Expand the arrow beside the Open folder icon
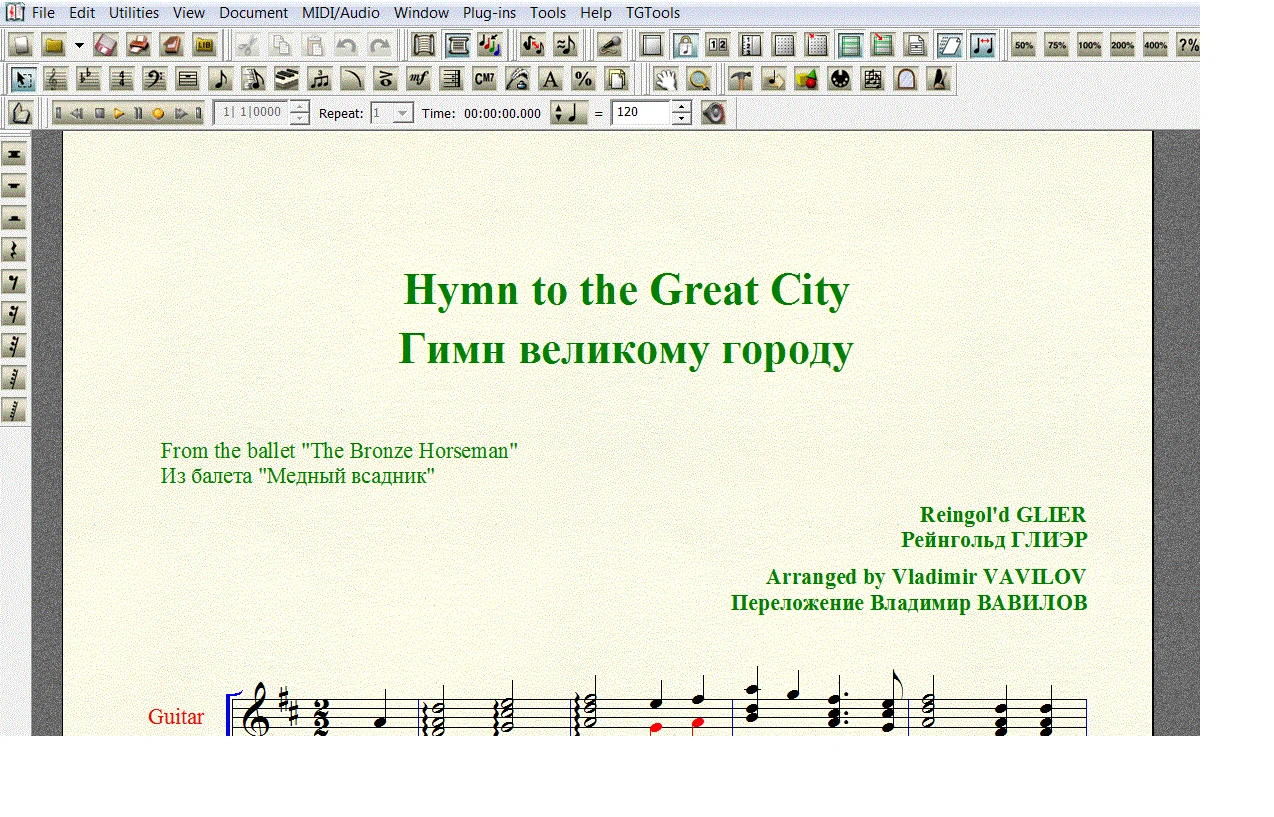Viewport: 1274px width, 817px height. coord(79,45)
